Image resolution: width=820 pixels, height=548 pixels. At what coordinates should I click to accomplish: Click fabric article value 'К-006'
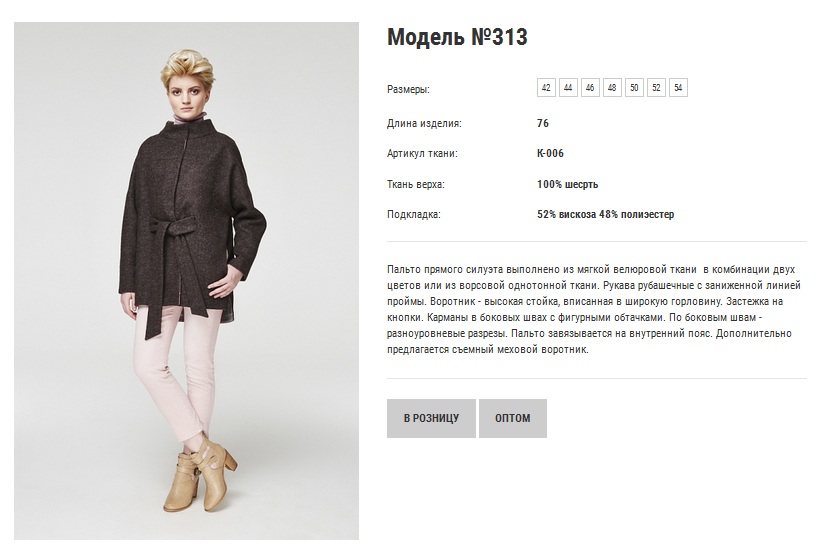pyautogui.click(x=550, y=154)
